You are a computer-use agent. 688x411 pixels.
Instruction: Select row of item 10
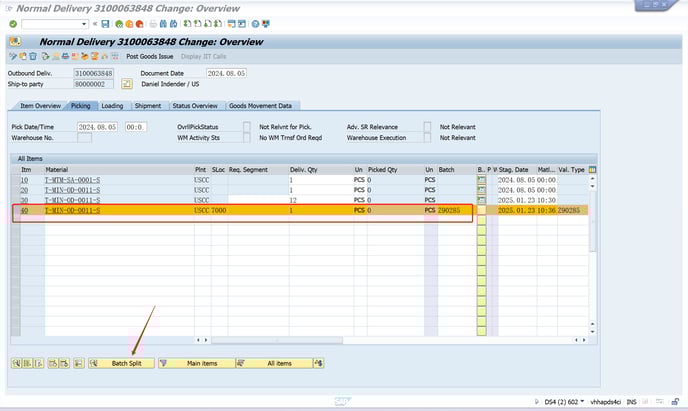point(16,180)
